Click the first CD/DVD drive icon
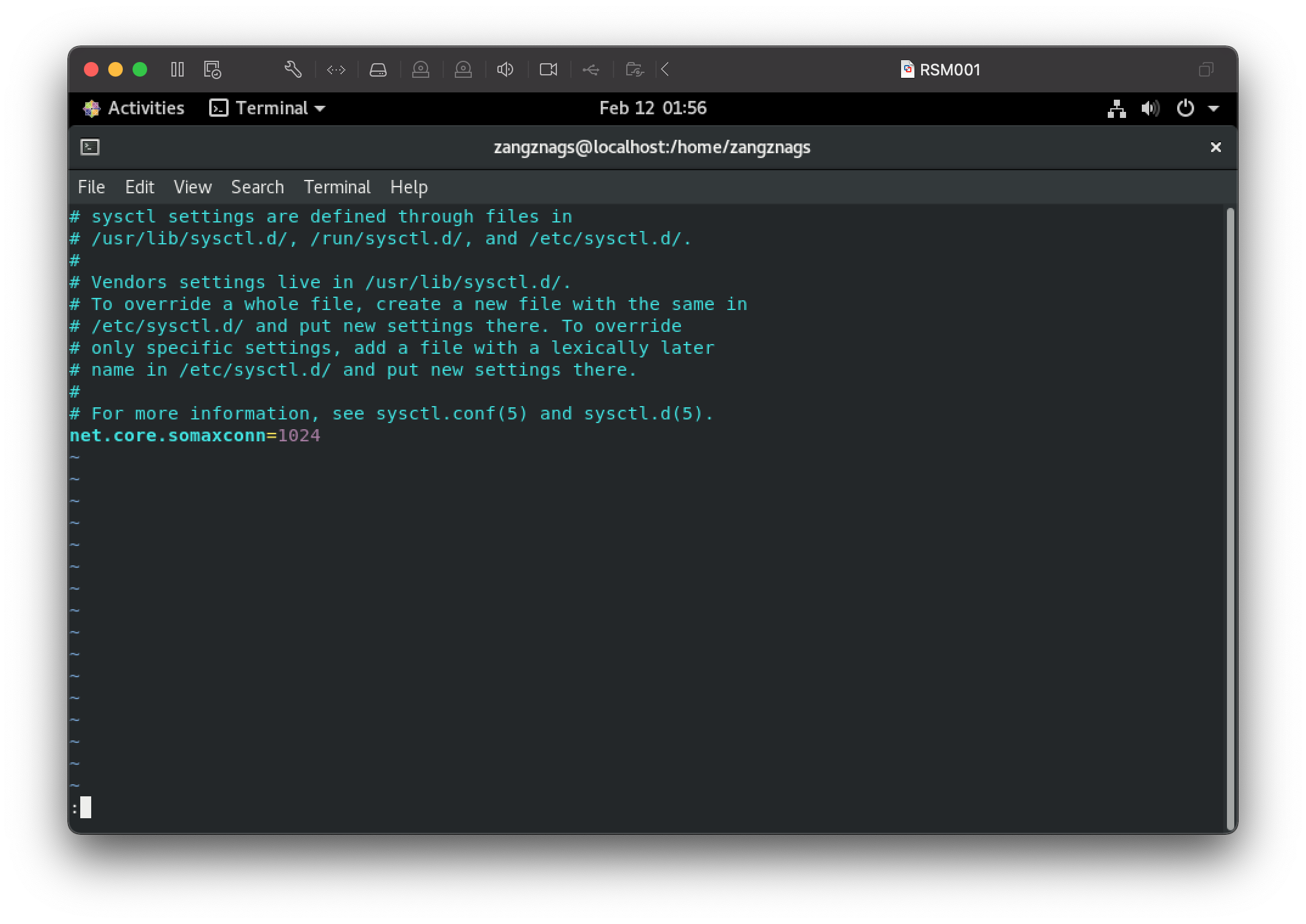1306x924 pixels. click(421, 70)
